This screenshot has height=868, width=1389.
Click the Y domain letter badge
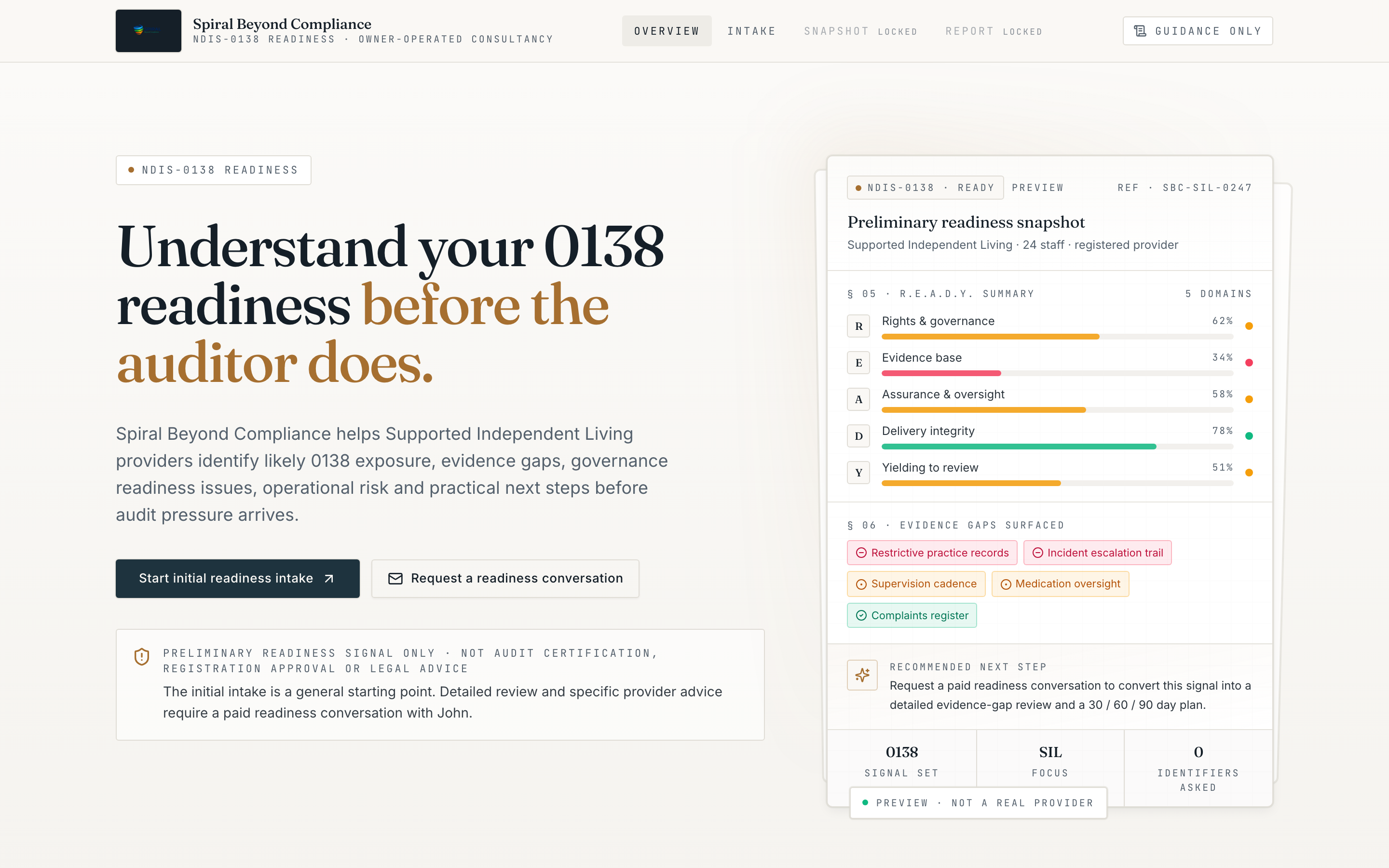(x=858, y=473)
